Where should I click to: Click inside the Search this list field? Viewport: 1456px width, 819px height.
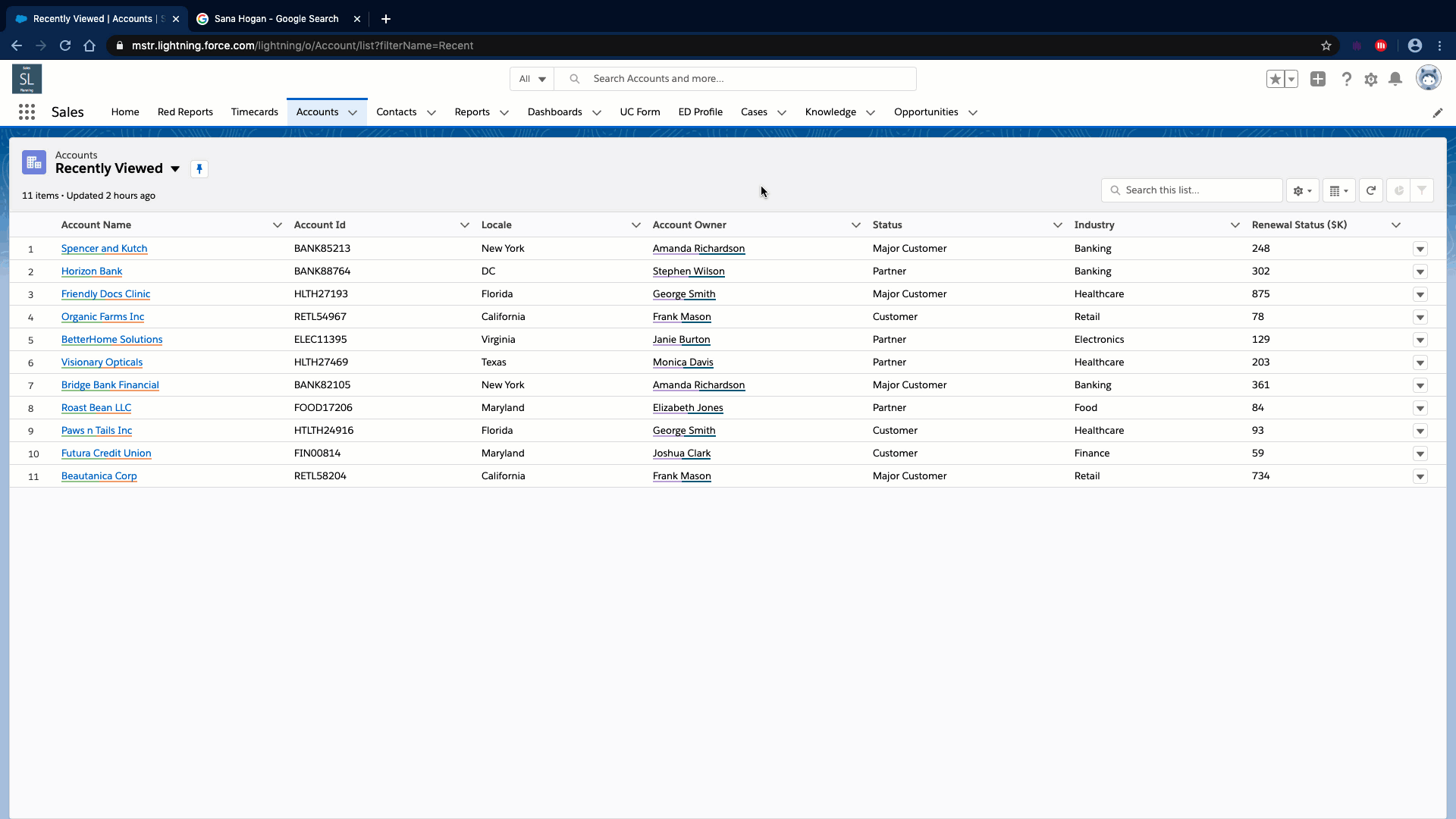click(1191, 190)
